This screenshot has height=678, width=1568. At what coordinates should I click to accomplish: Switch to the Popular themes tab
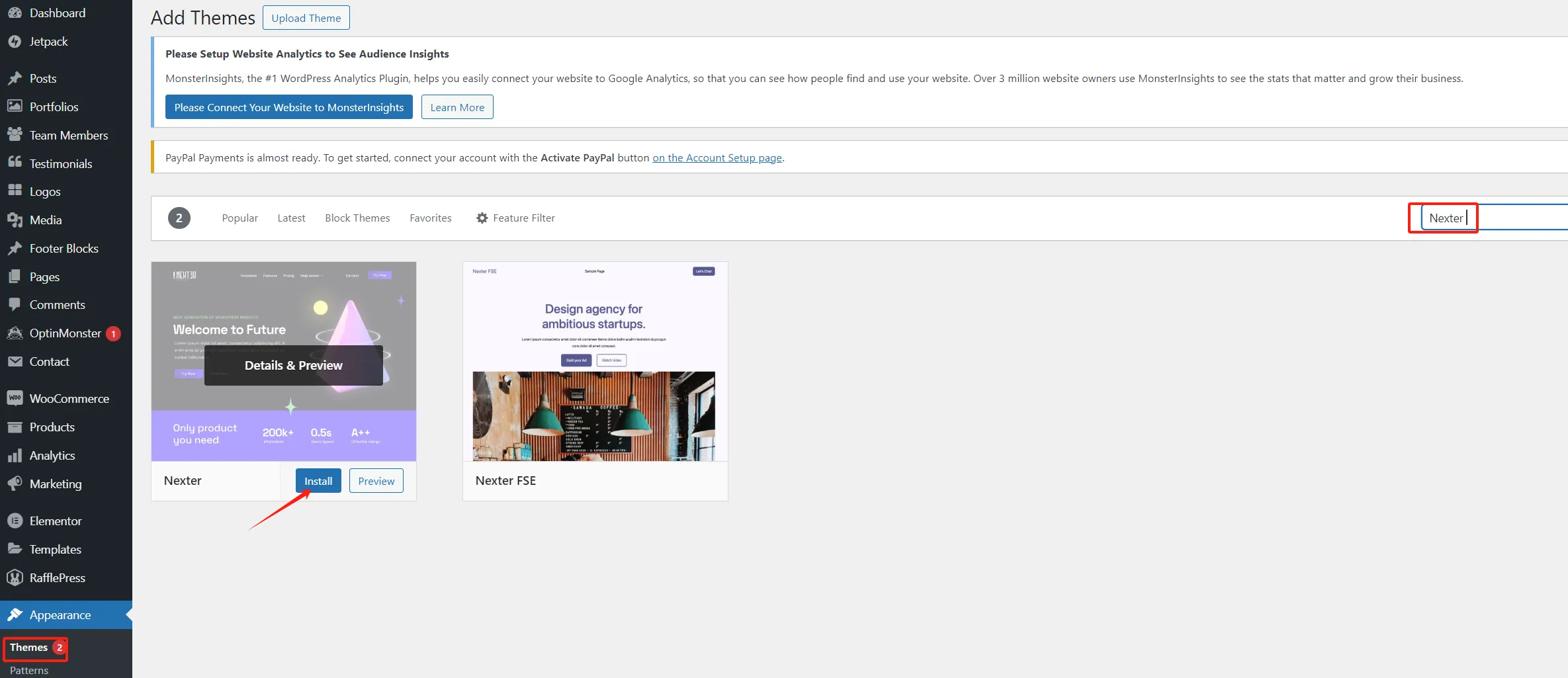tap(240, 218)
